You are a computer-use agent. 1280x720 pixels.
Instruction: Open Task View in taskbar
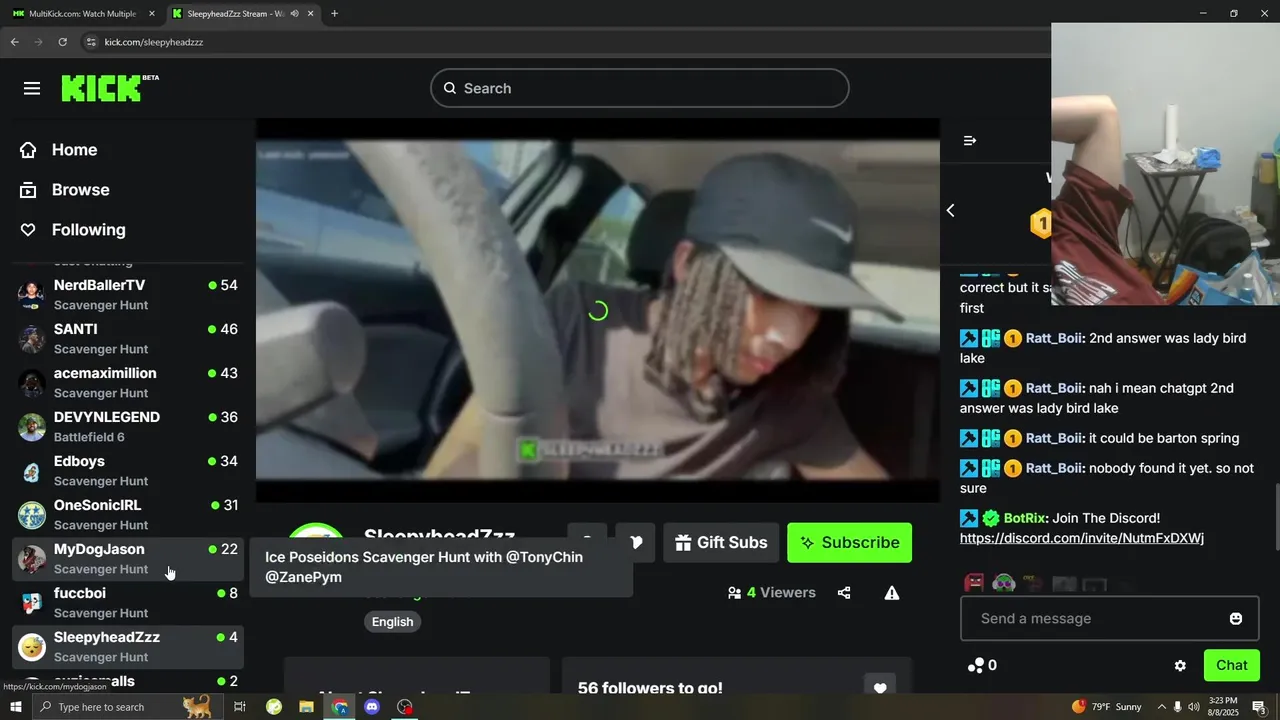(x=240, y=707)
